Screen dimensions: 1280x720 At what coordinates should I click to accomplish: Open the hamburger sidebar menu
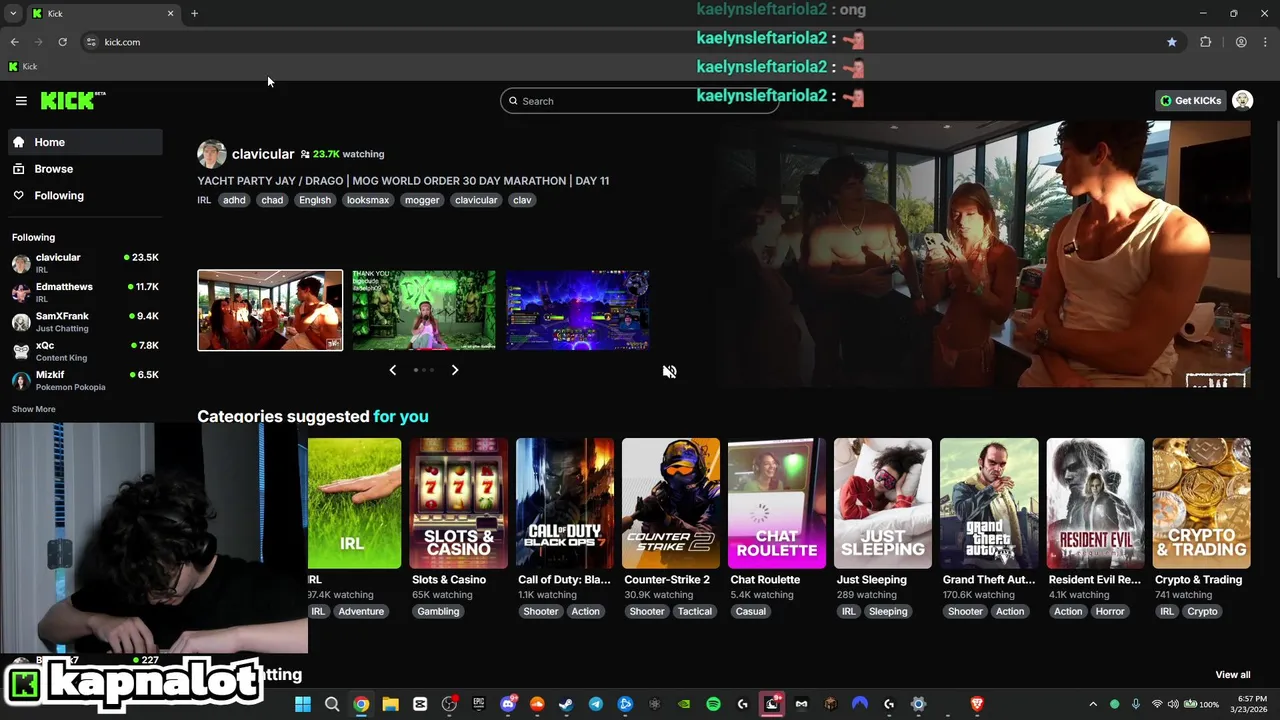coord(21,101)
